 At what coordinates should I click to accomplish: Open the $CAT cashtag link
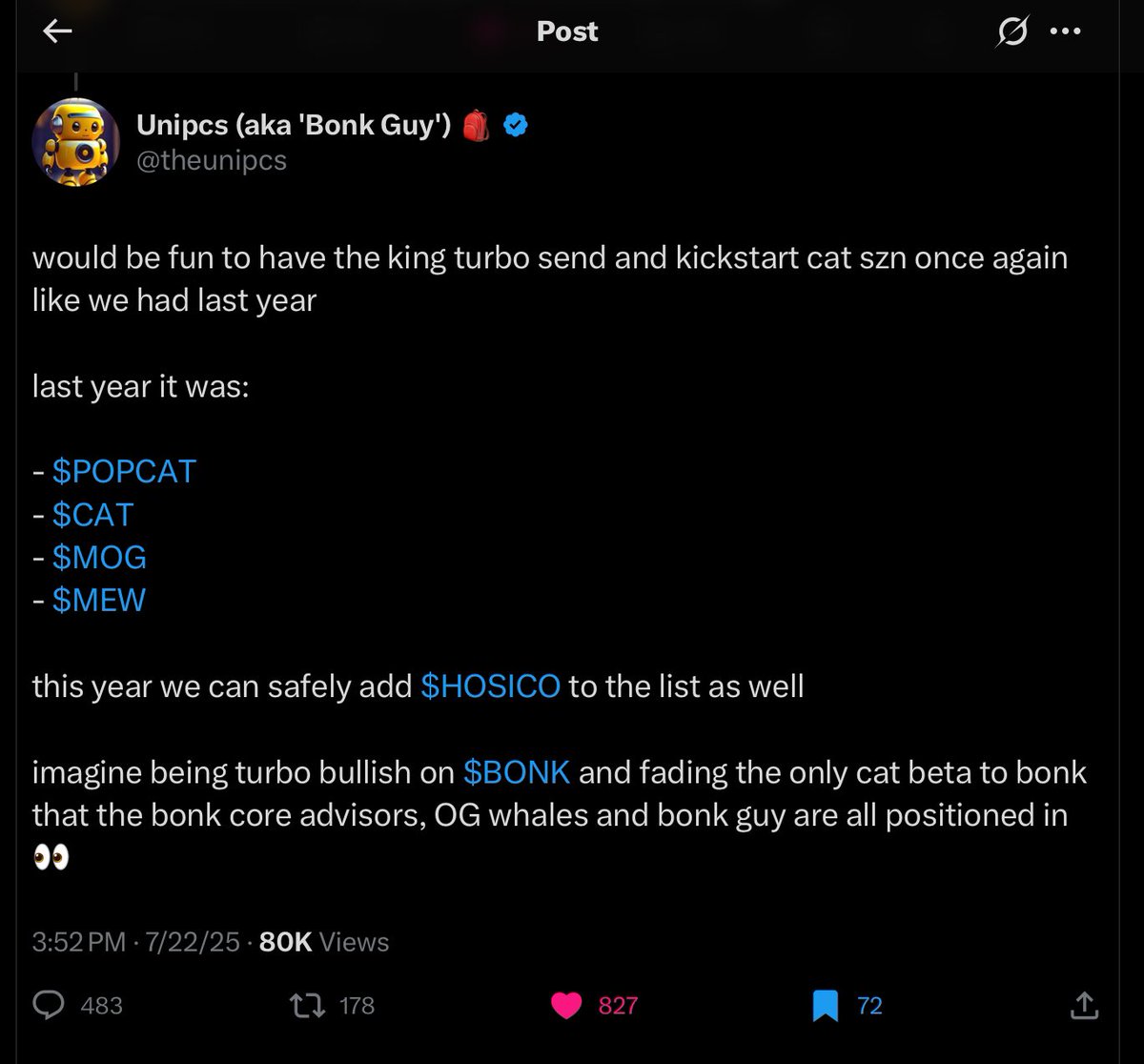[92, 515]
